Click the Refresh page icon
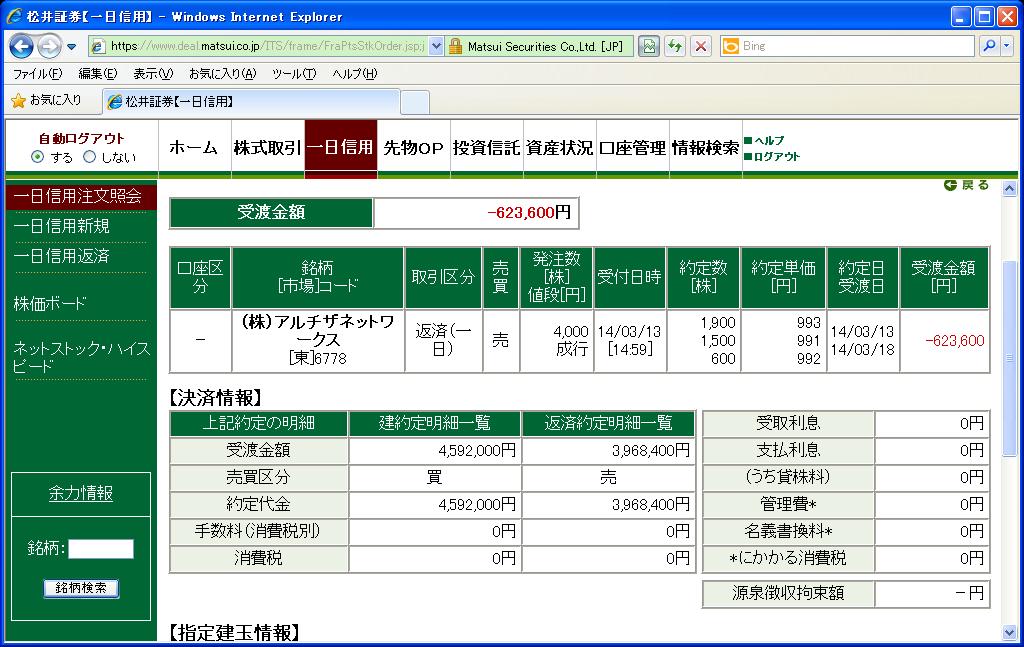Screen dimensions: 1024x647 (675, 46)
